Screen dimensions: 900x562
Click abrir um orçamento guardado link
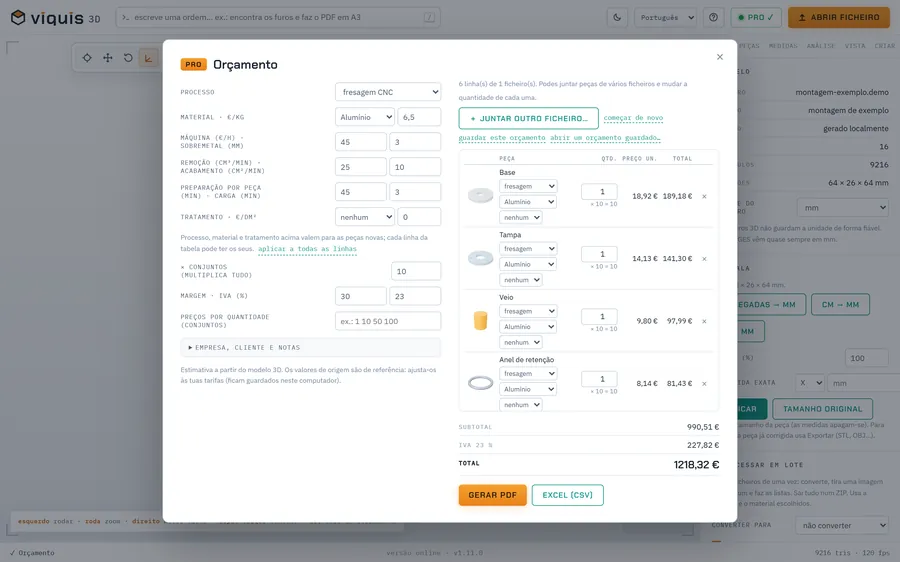click(605, 138)
